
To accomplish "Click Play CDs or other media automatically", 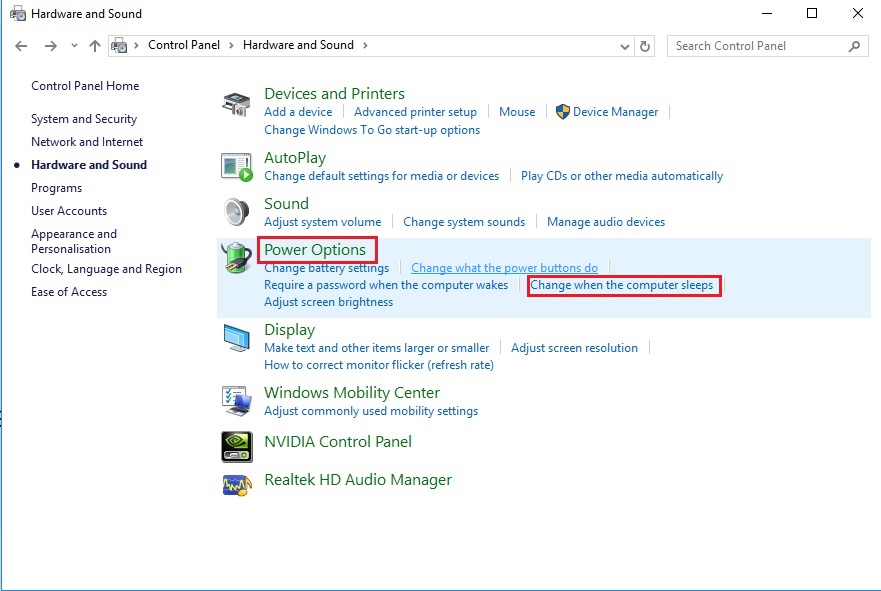I will (x=622, y=176).
